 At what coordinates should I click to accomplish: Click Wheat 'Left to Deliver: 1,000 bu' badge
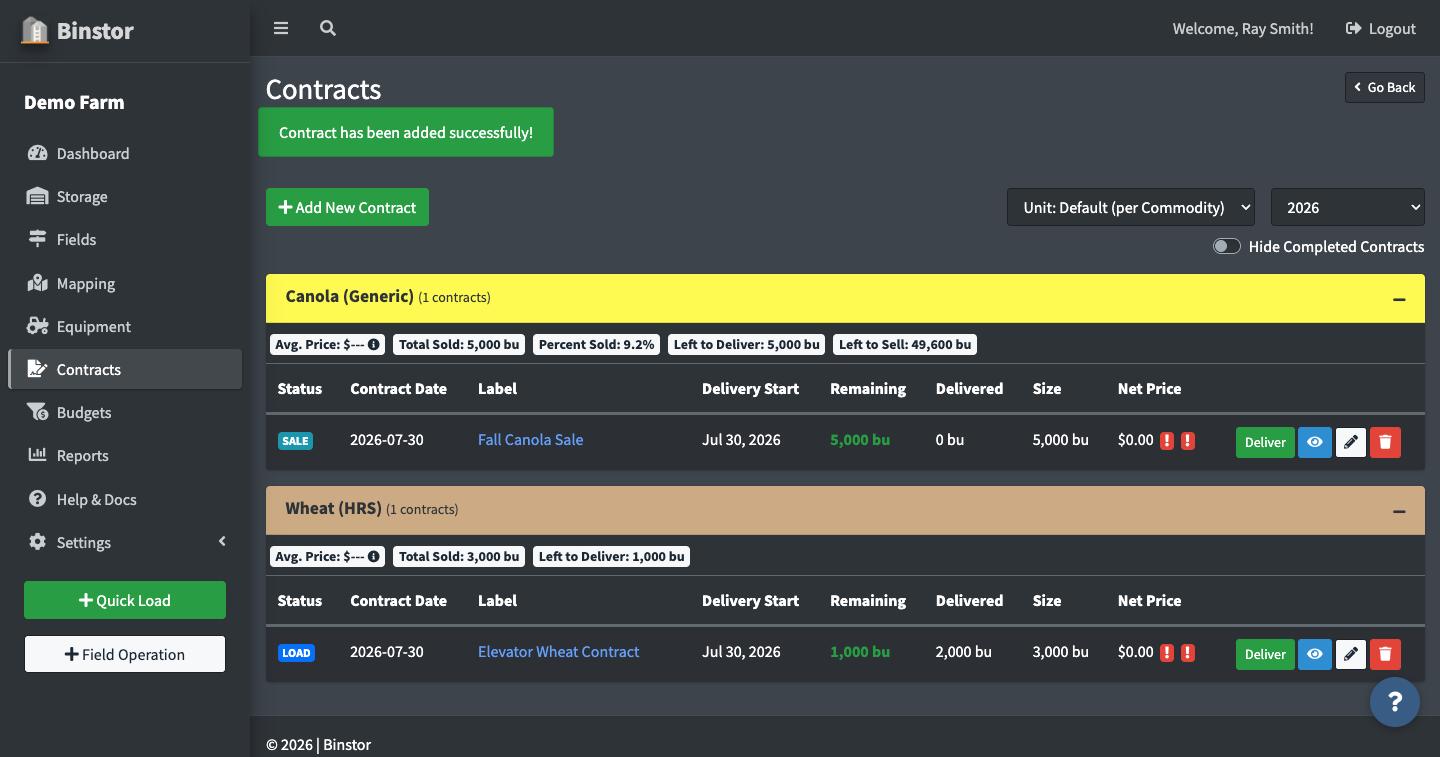(x=612, y=556)
